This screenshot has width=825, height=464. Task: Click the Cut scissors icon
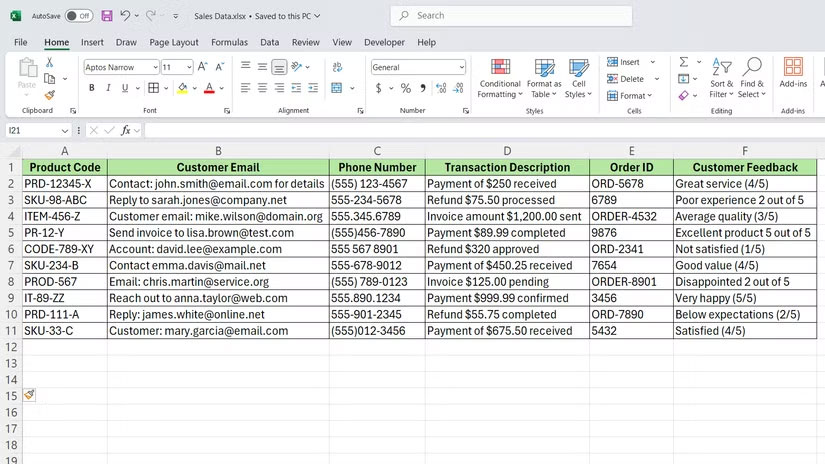[49, 63]
